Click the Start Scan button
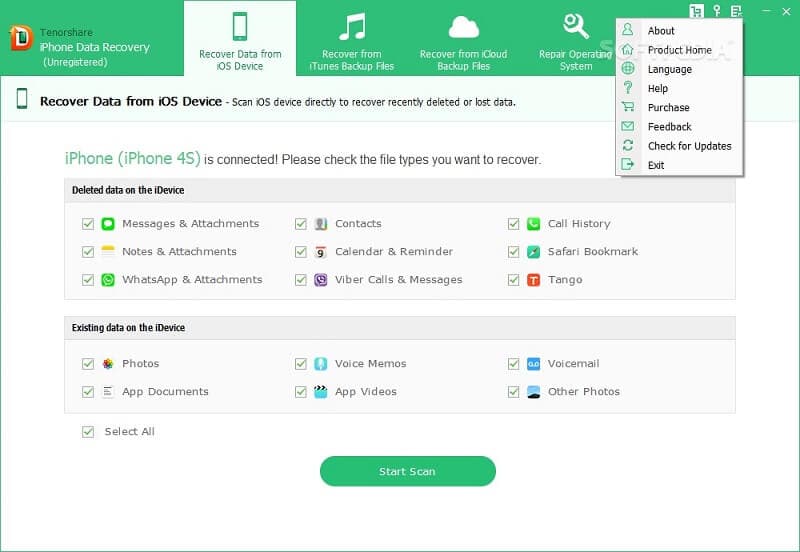This screenshot has width=800, height=552. [408, 471]
